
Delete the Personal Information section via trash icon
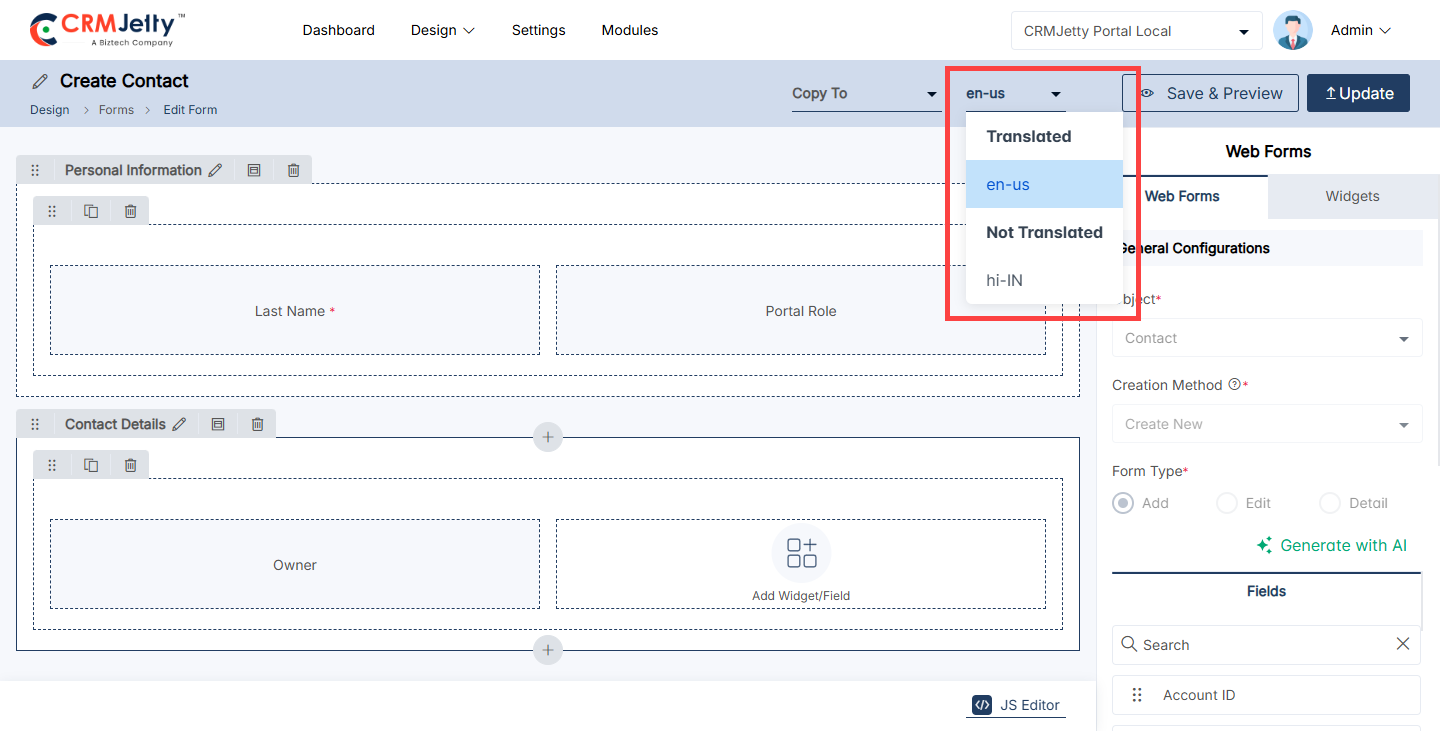point(293,171)
